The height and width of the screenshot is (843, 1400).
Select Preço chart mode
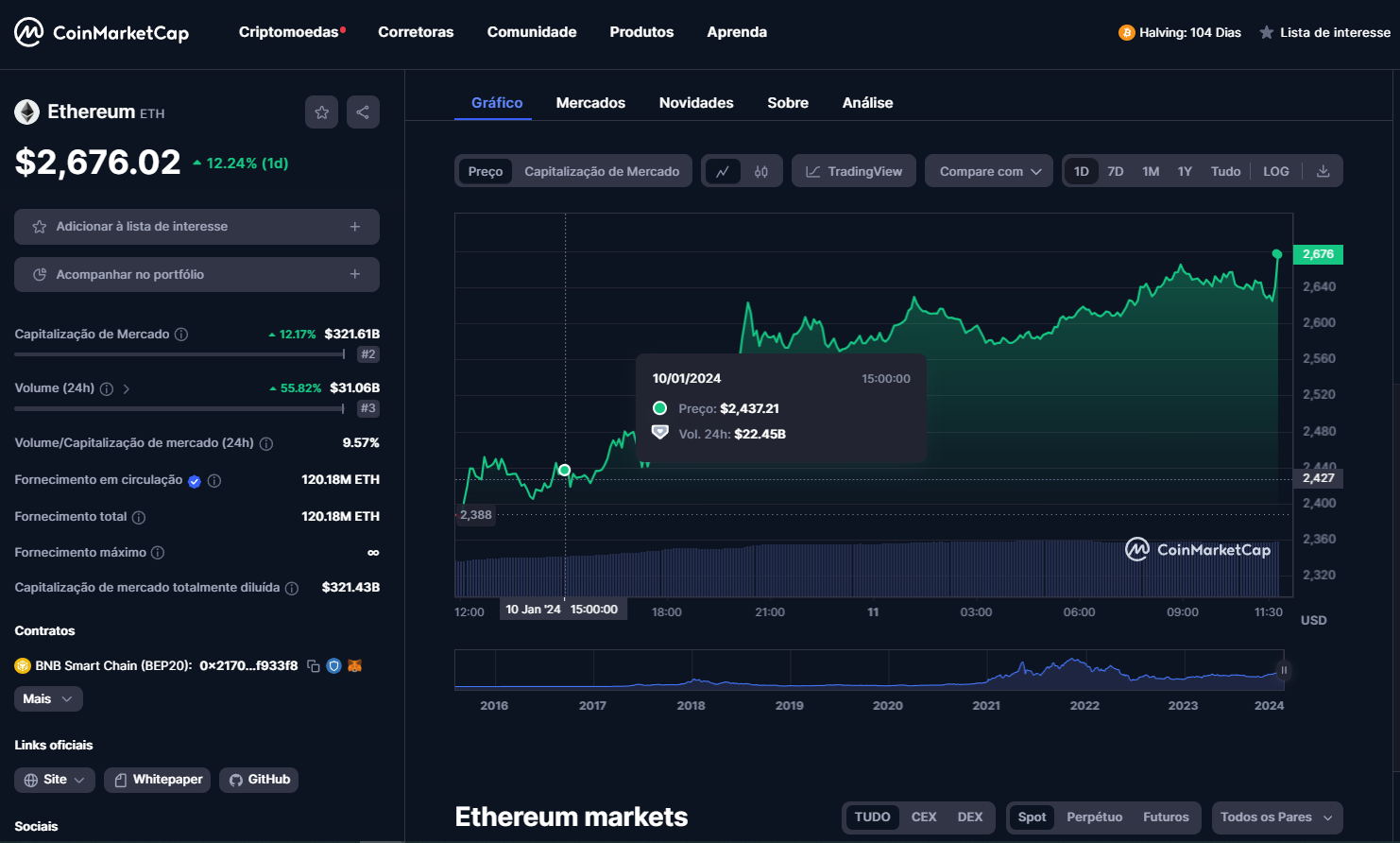486,171
